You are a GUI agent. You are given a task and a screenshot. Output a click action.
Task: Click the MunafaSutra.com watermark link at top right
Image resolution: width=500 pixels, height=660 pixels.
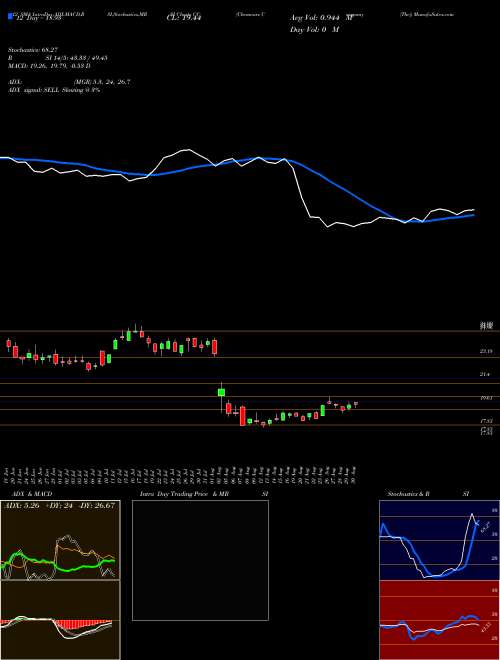coord(427,14)
